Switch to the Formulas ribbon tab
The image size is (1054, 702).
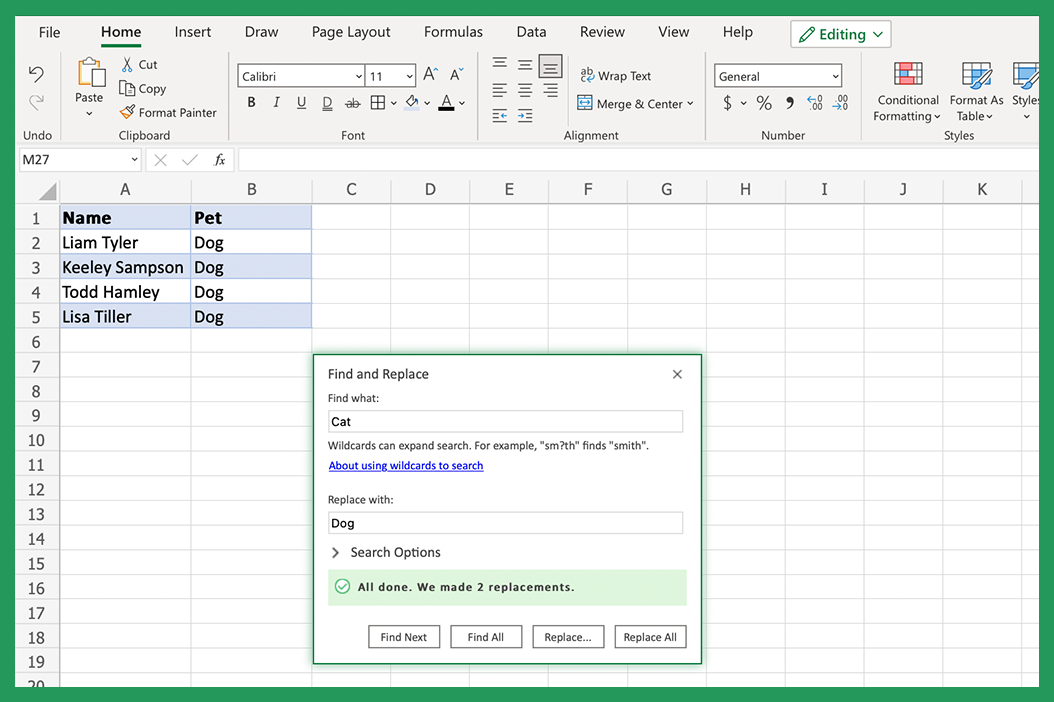point(453,32)
